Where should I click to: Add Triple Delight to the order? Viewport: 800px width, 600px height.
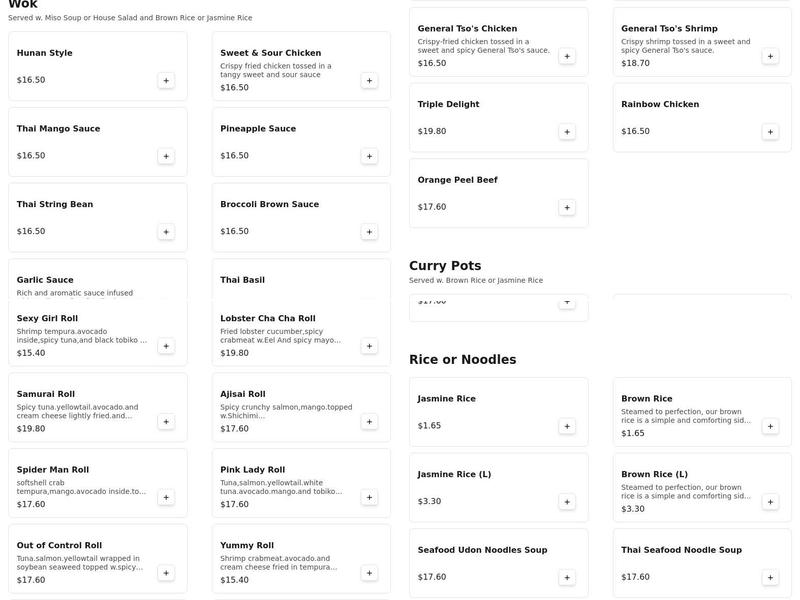(x=567, y=129)
